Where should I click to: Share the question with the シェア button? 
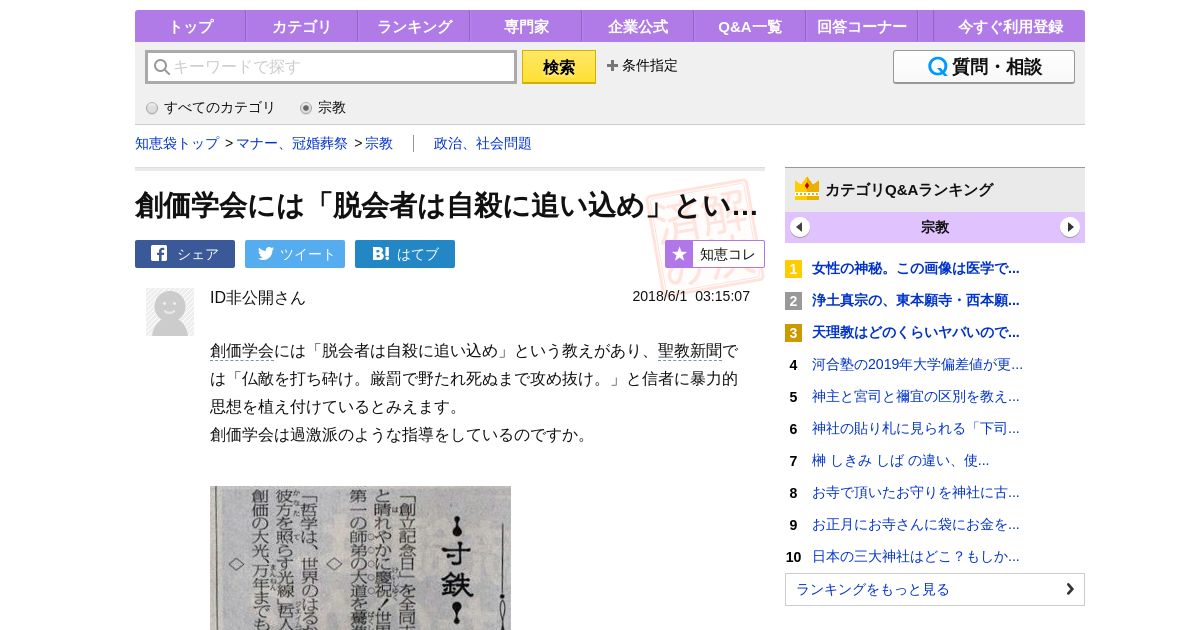(x=185, y=254)
